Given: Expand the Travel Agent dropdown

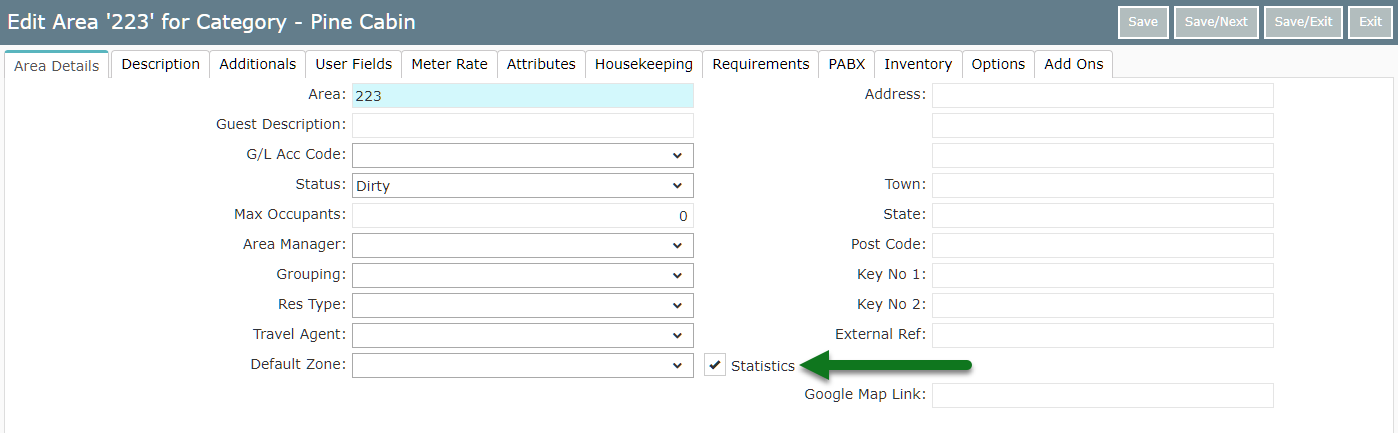Looking at the screenshot, I should (x=522, y=335).
